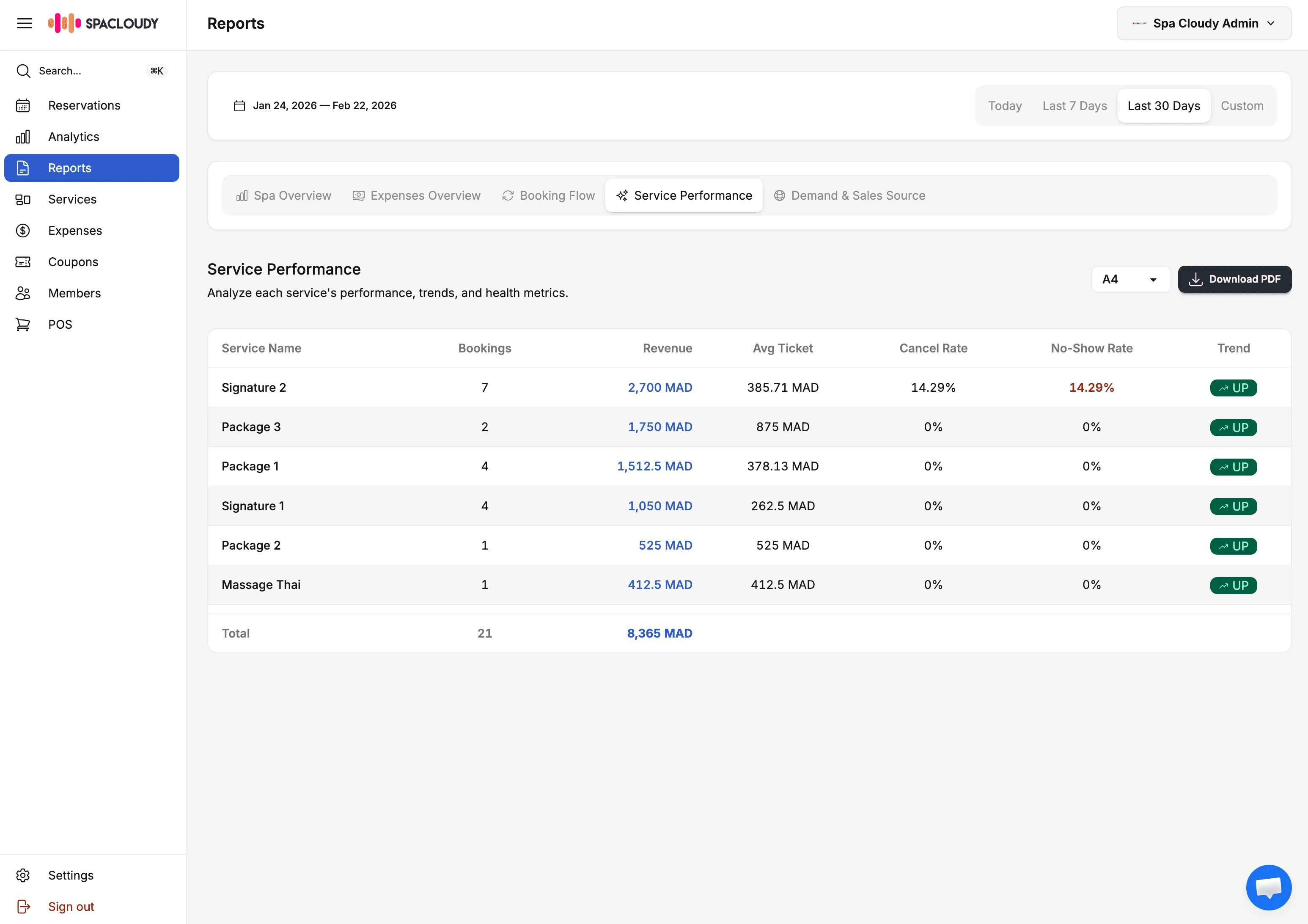Click the Settings gear icon
This screenshot has width=1308, height=924.
[x=23, y=875]
